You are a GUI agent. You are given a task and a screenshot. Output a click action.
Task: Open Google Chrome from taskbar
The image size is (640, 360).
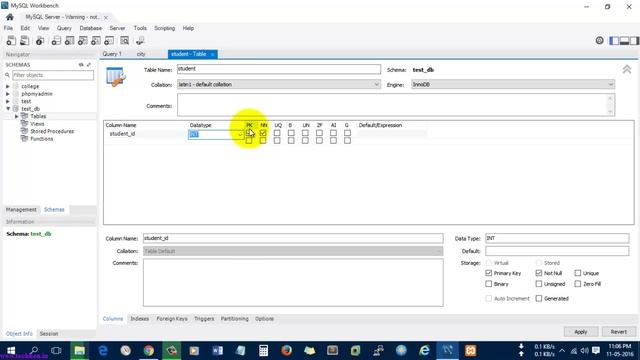click(x=149, y=350)
